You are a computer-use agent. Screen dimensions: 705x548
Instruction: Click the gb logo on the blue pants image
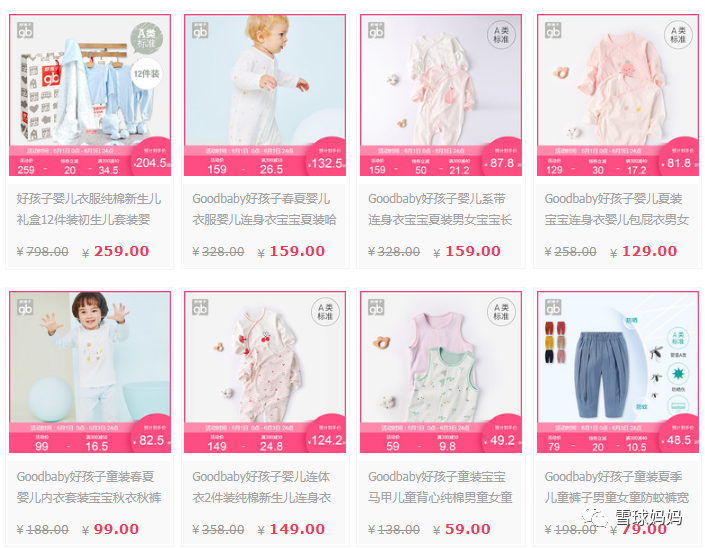pos(553,307)
